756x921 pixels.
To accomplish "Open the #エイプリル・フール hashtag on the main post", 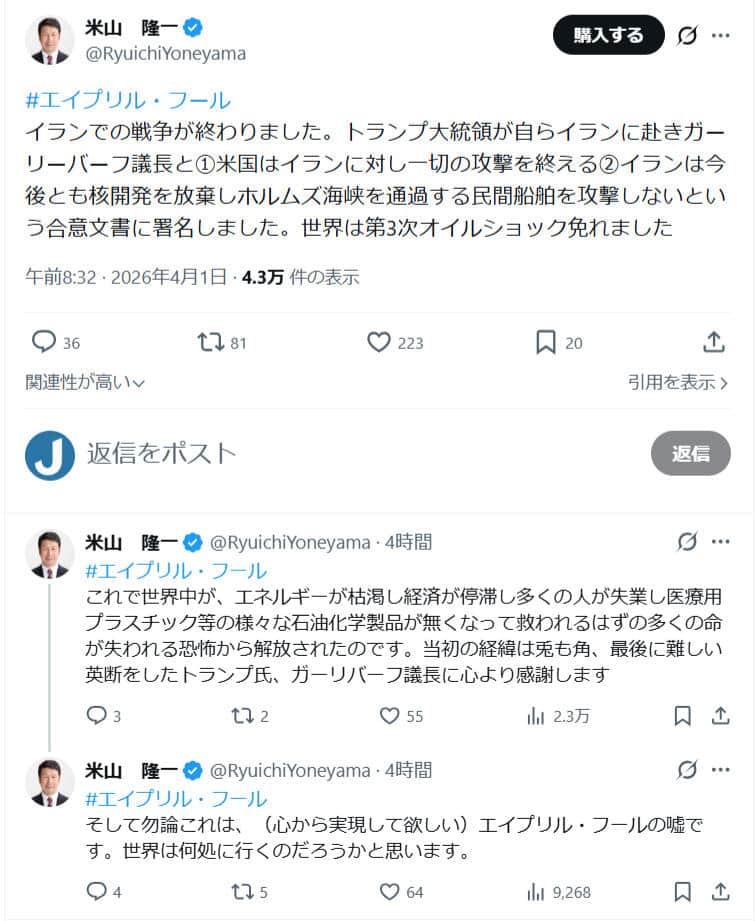I will coord(100,99).
